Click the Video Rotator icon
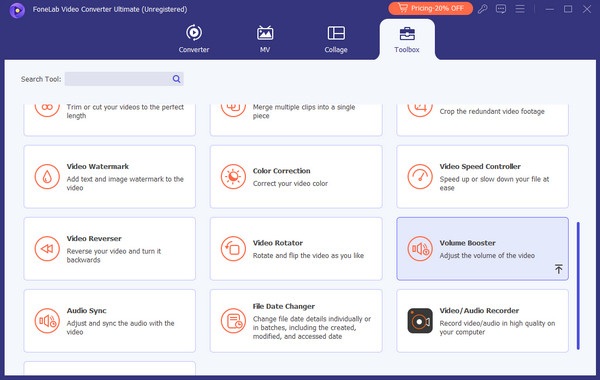Screen dimensions: 600x380 tap(233, 249)
